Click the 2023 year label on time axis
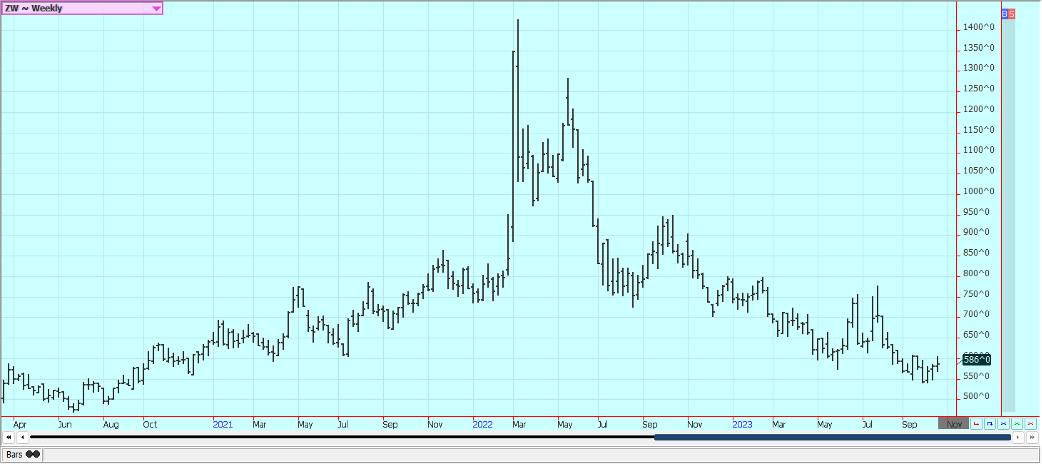This screenshot has width=1042, height=464. [x=742, y=423]
